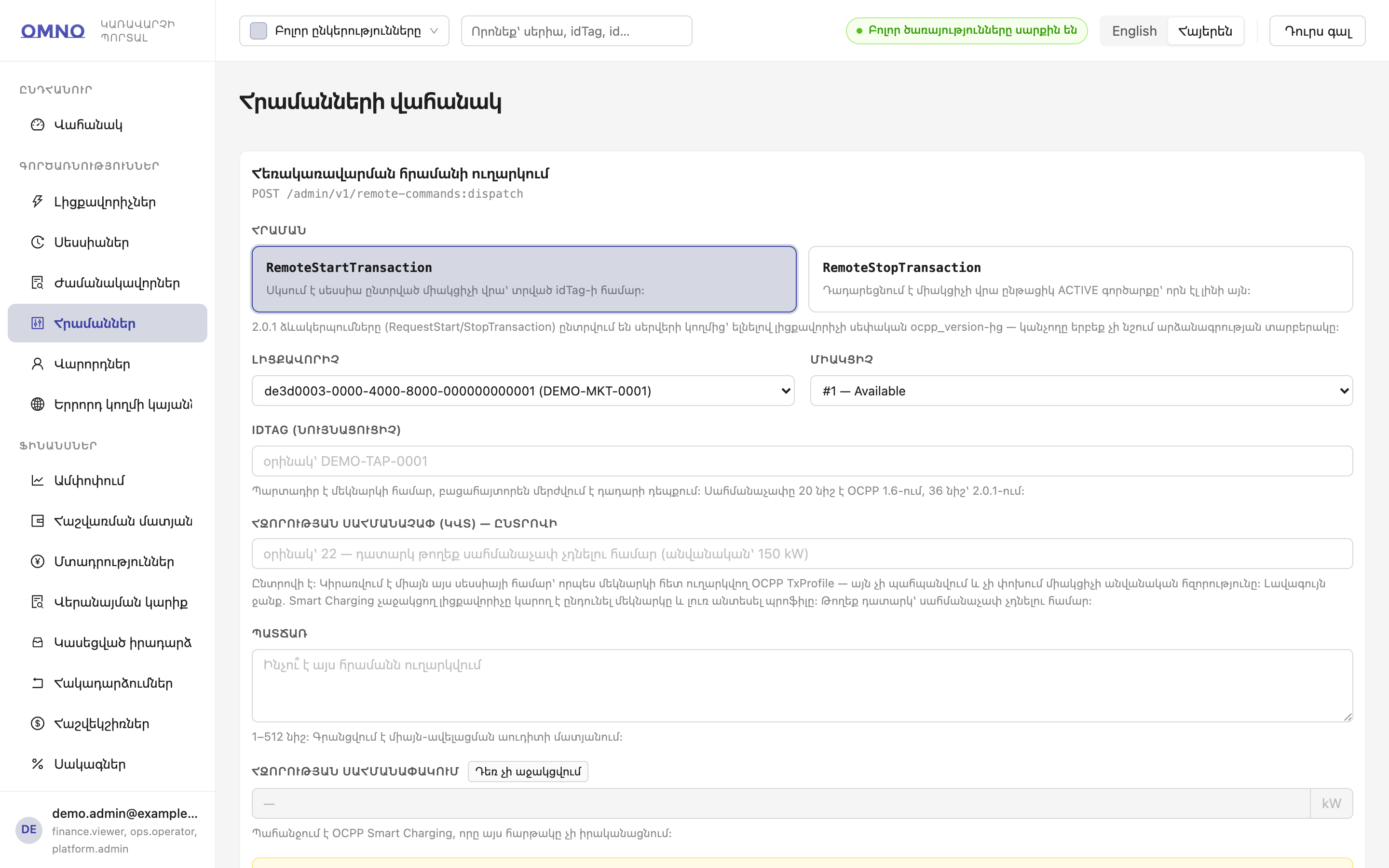Click the Ամփոփում chart icon

(x=37, y=480)
